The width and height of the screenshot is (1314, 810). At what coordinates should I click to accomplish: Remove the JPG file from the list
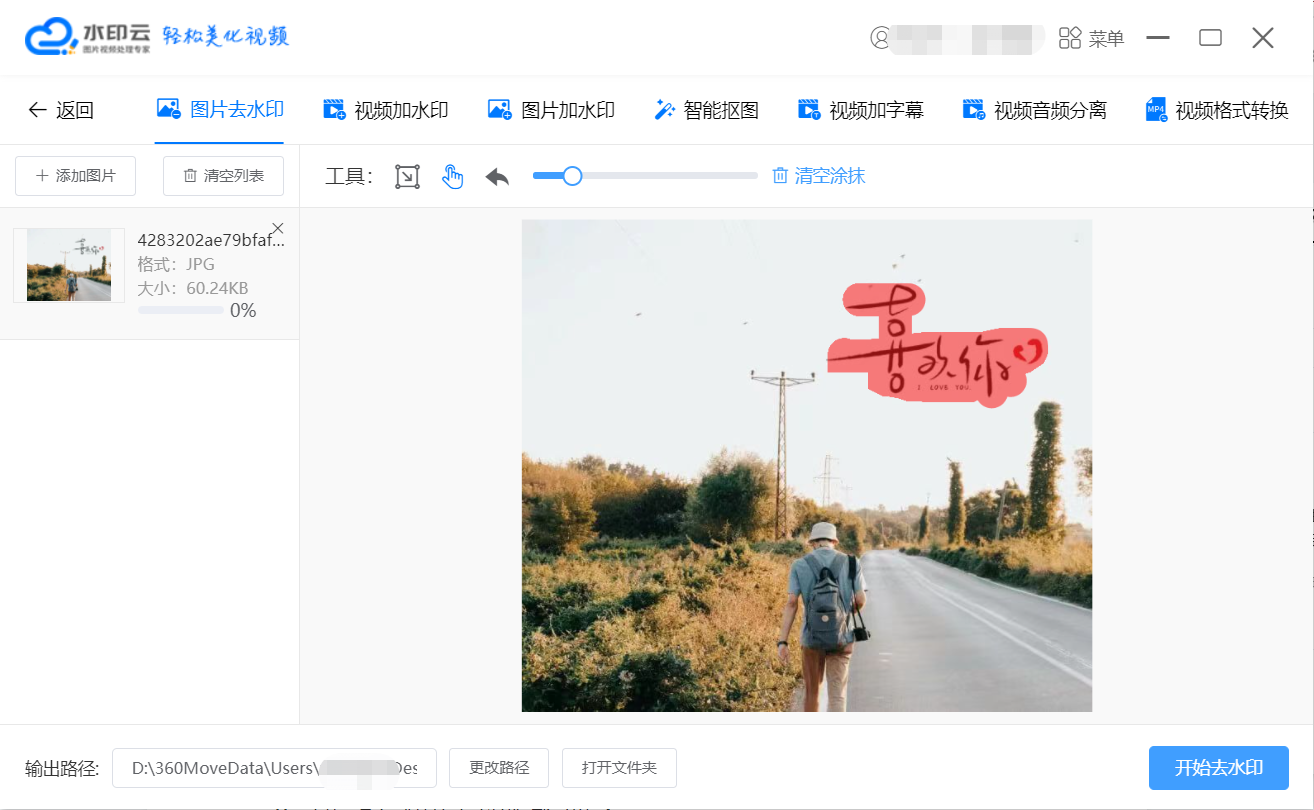click(x=278, y=228)
